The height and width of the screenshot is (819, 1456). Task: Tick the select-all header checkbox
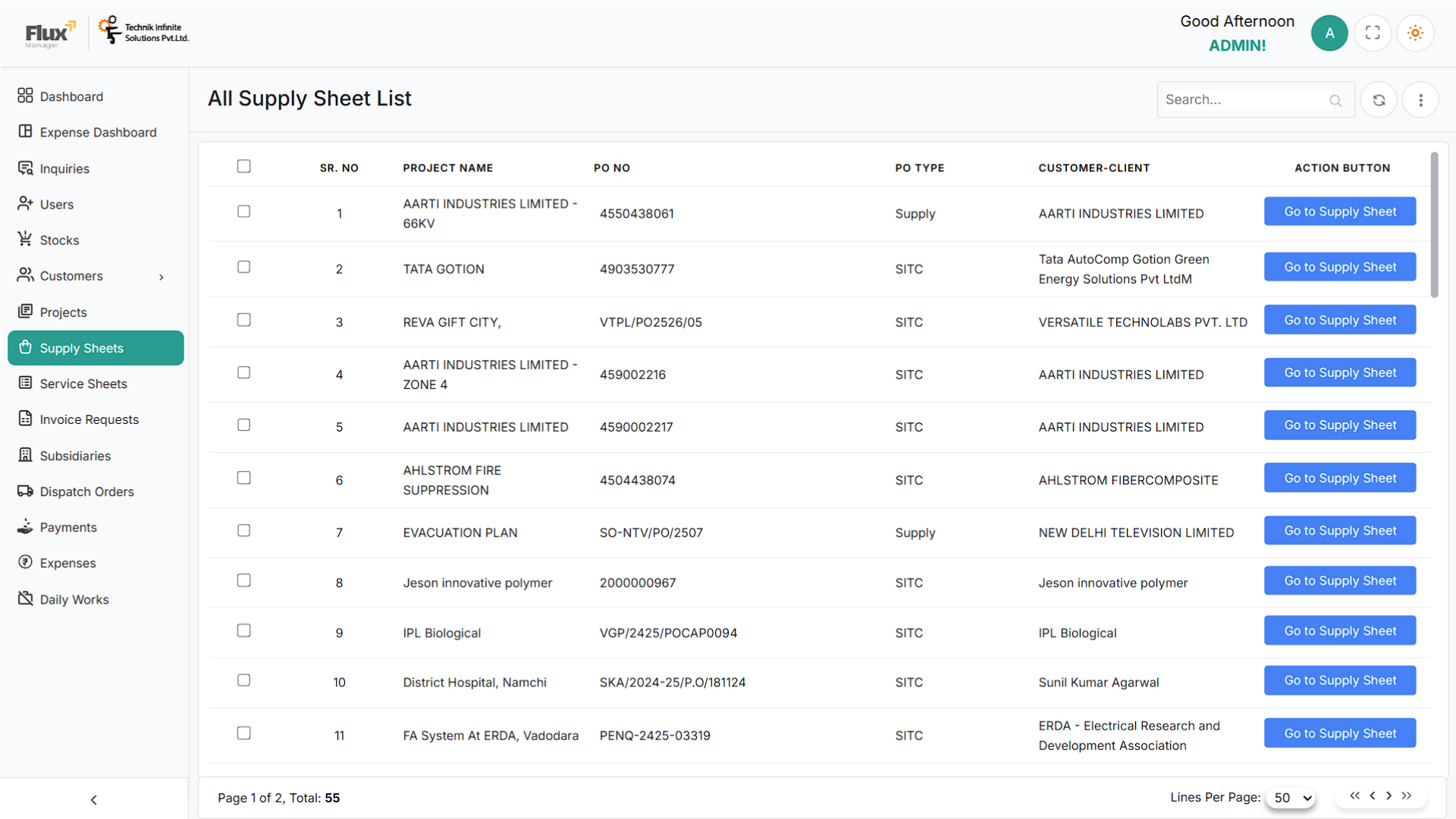coord(243,166)
